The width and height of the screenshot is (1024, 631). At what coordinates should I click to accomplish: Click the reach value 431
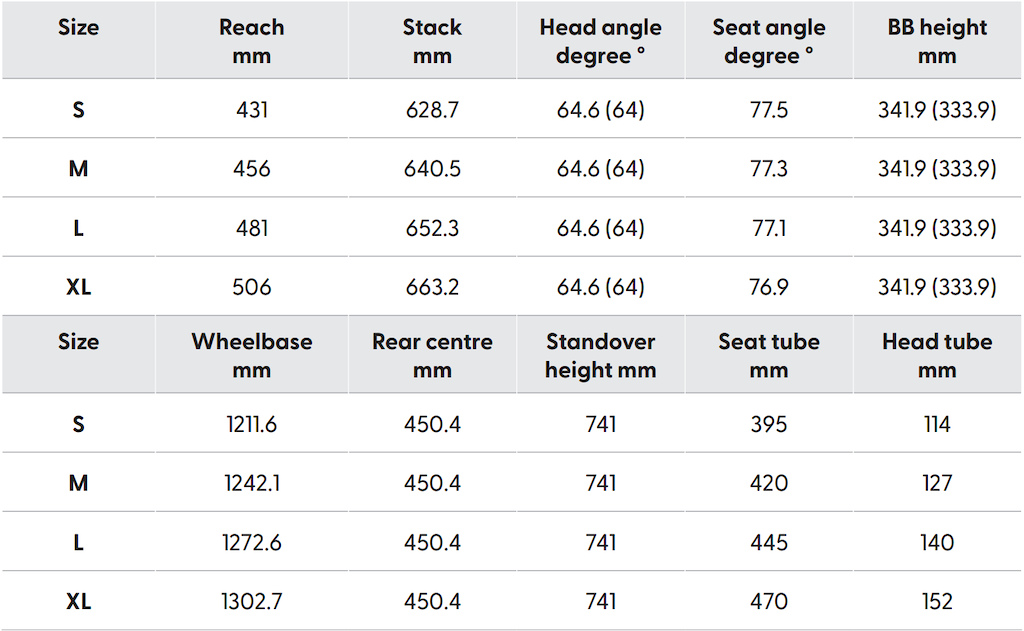pos(251,110)
